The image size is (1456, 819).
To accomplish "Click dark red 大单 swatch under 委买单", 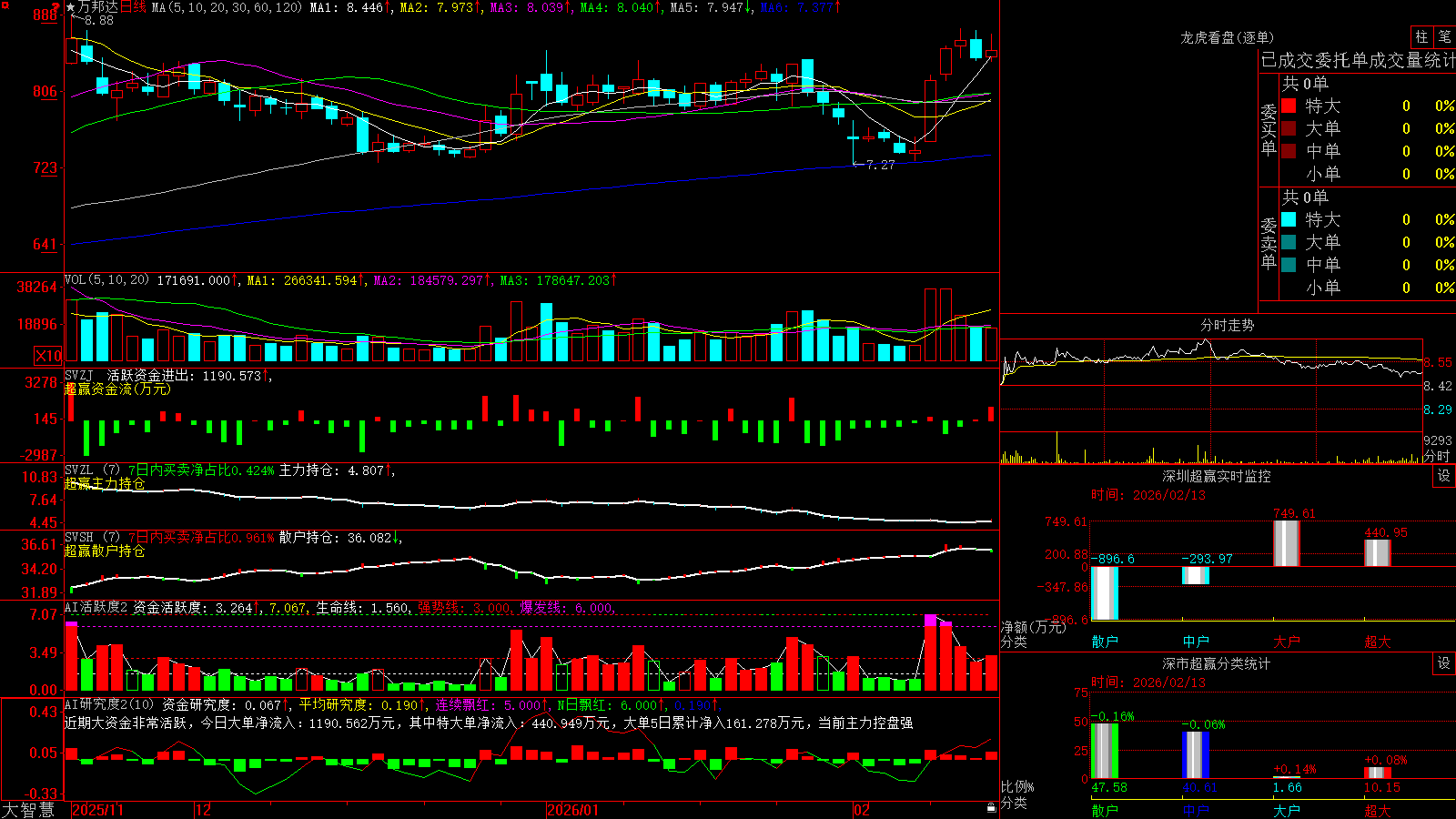I will click(1289, 128).
